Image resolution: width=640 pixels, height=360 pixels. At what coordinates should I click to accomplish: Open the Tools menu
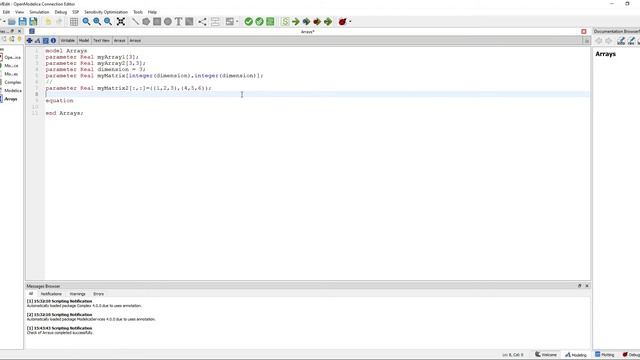tap(138, 12)
